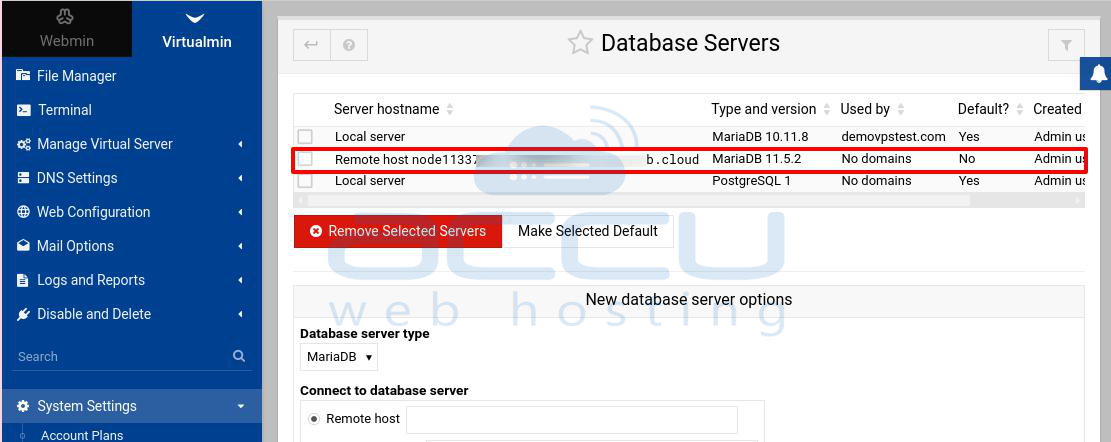Screen dimensions: 1111x442
Task: Check the PostgreSQL Local server row checkbox
Action: [x=305, y=181]
